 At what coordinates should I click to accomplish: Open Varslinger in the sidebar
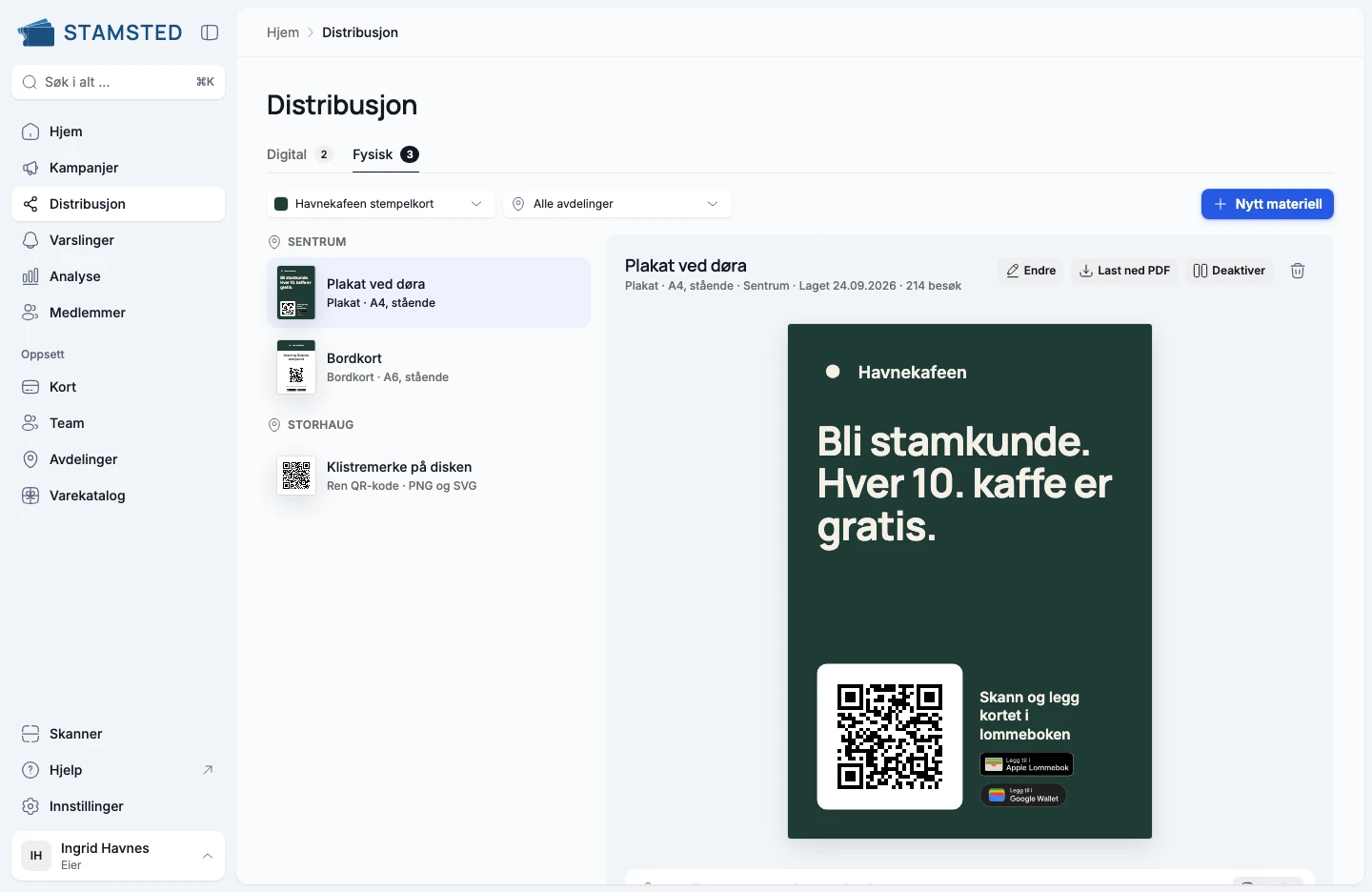(118, 240)
